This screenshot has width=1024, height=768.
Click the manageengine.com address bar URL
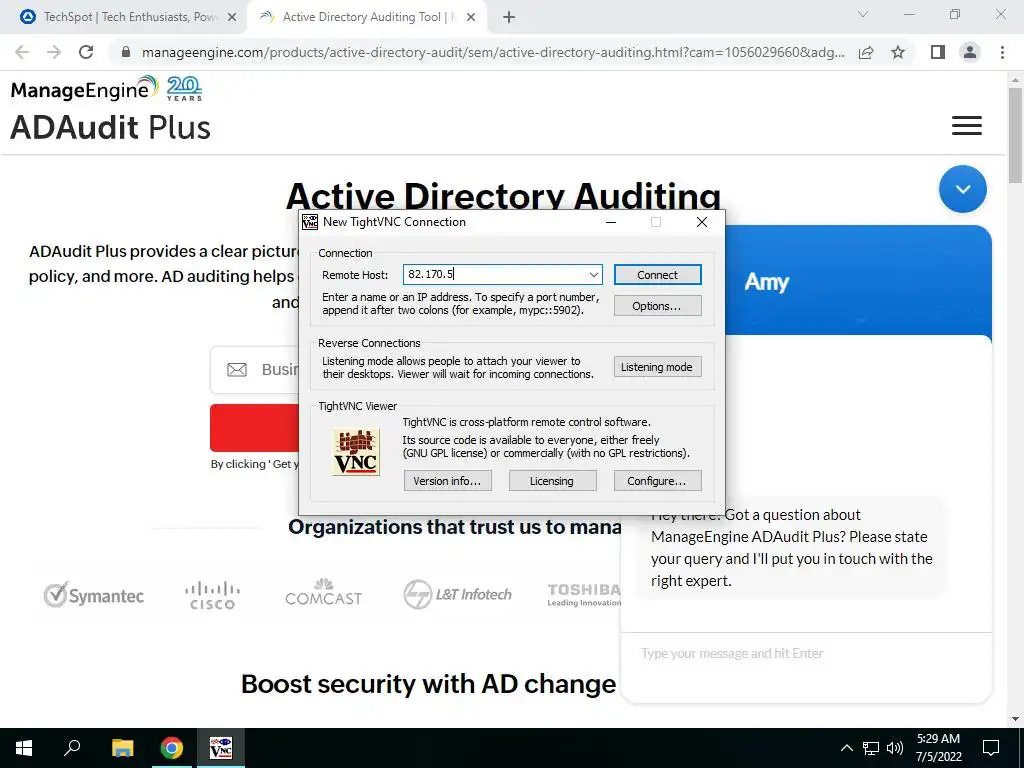click(493, 52)
